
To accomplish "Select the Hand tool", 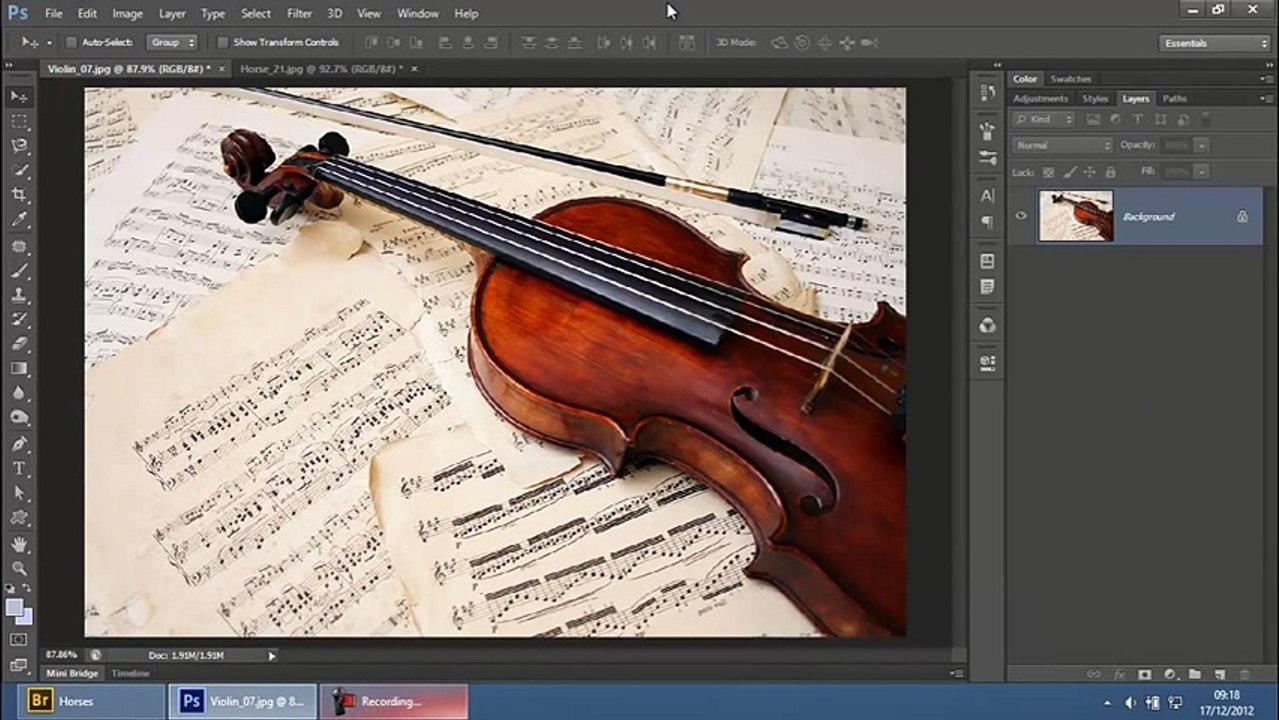I will pyautogui.click(x=19, y=544).
